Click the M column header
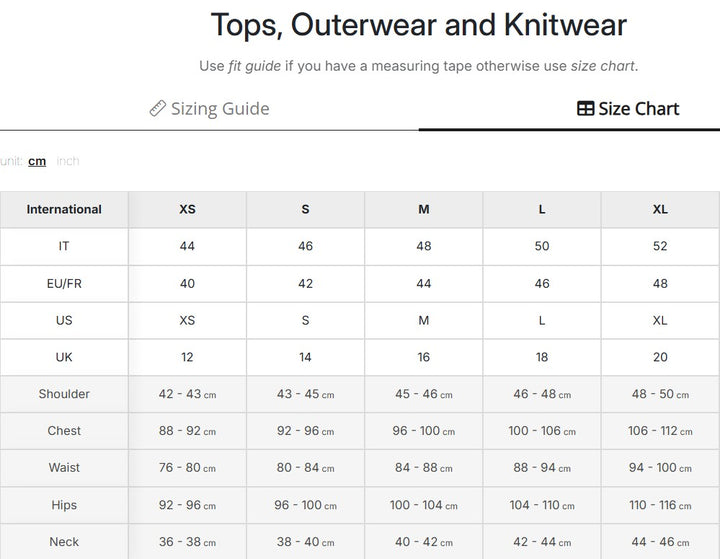Viewport: 720px width, 559px height. (x=424, y=209)
